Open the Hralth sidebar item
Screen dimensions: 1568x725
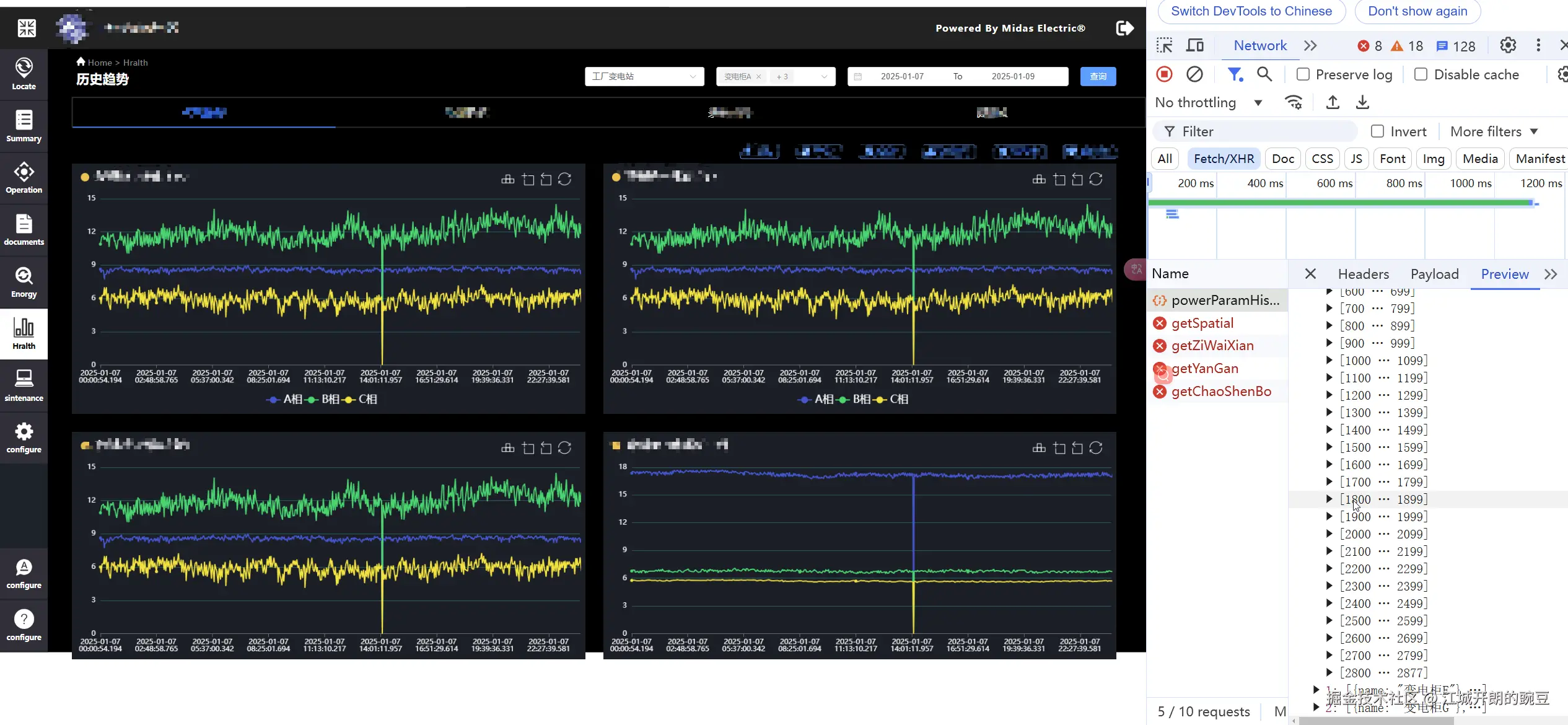[x=24, y=334]
